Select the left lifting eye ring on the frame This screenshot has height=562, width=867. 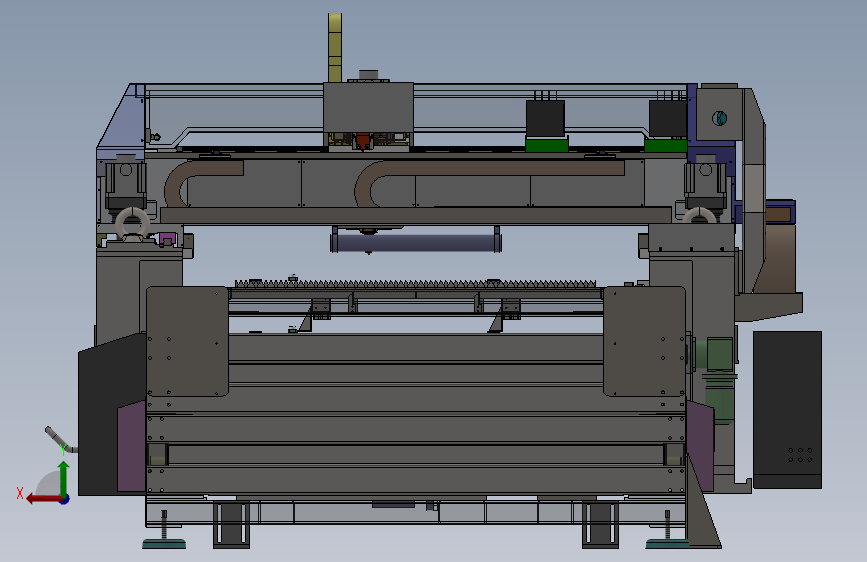click(132, 222)
